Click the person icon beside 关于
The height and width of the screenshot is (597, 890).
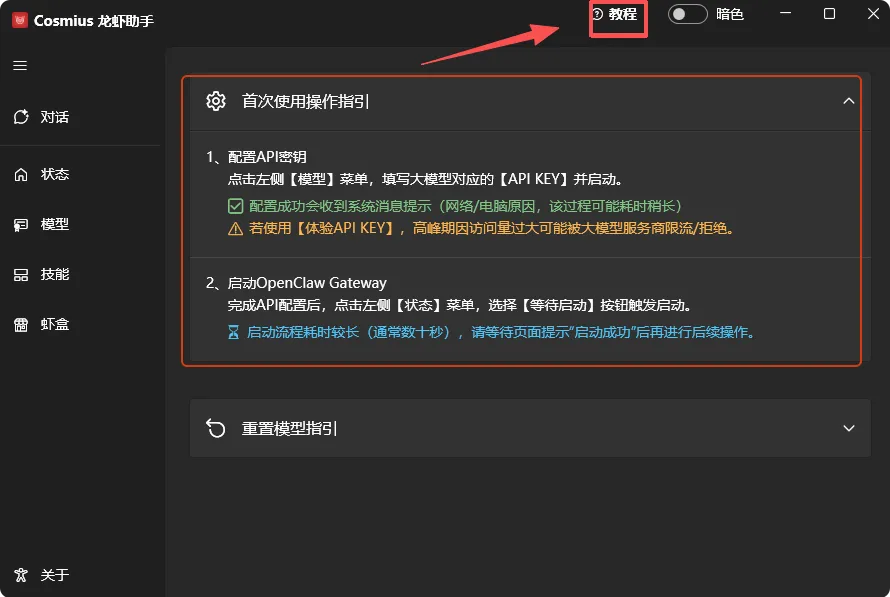(x=21, y=575)
